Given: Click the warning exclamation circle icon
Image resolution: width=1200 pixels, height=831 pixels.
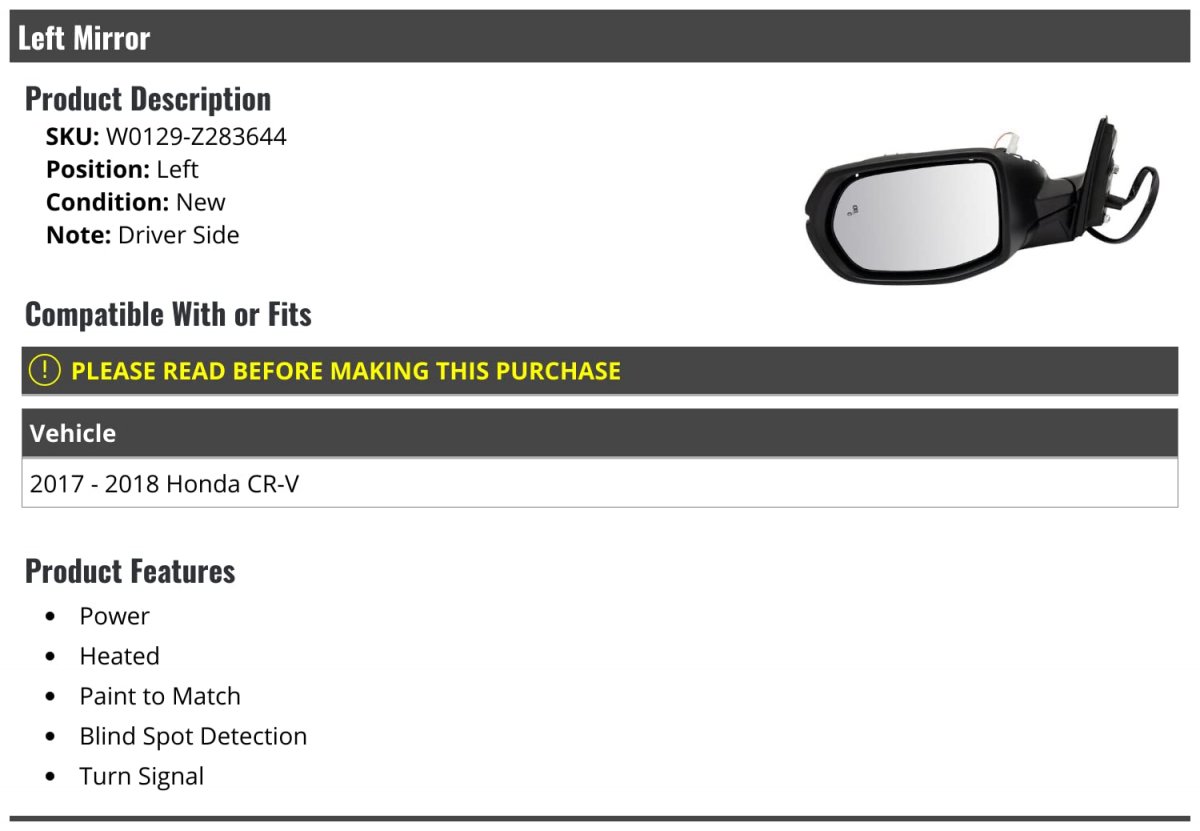Looking at the screenshot, I should pyautogui.click(x=45, y=370).
